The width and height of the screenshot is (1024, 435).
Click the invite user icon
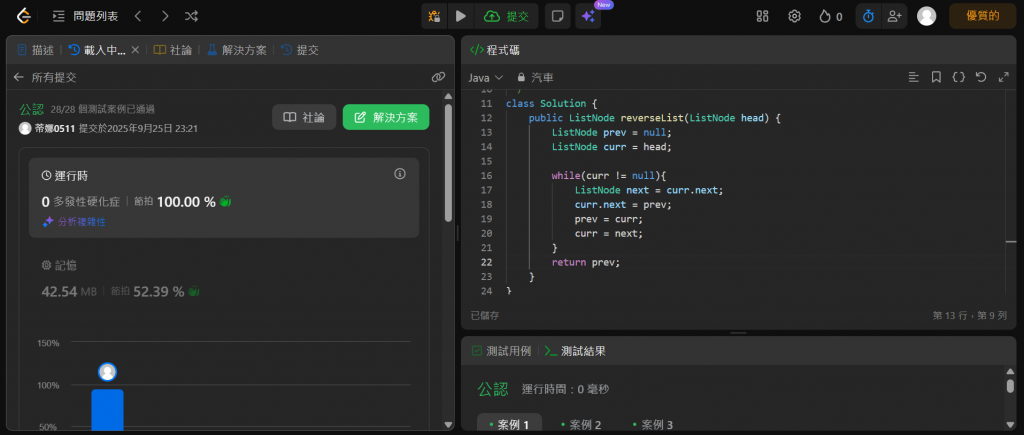click(x=895, y=16)
